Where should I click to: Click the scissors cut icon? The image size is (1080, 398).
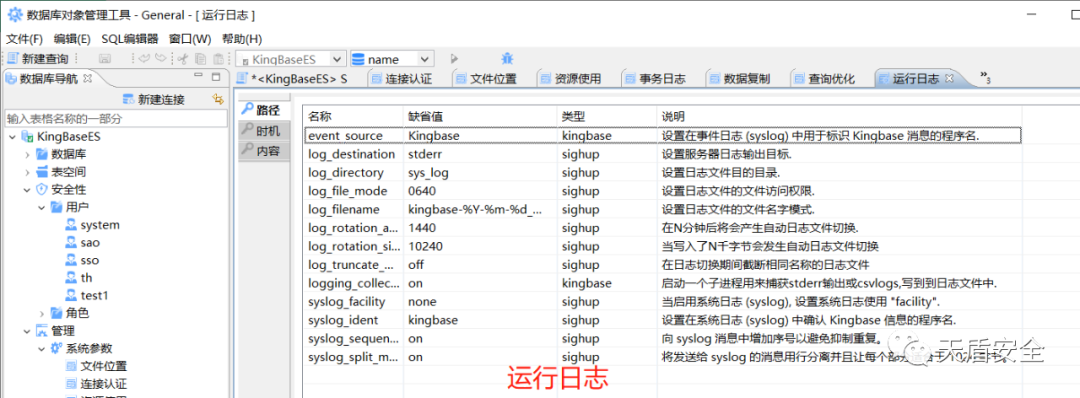pyautogui.click(x=183, y=59)
